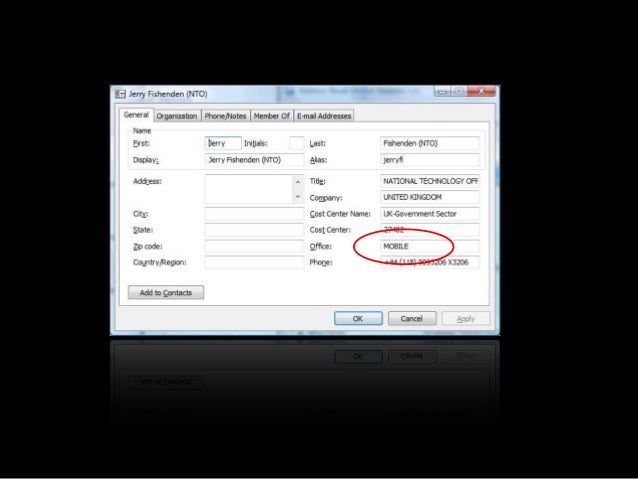Click the Cancel button
The height and width of the screenshot is (479, 638).
(x=412, y=318)
